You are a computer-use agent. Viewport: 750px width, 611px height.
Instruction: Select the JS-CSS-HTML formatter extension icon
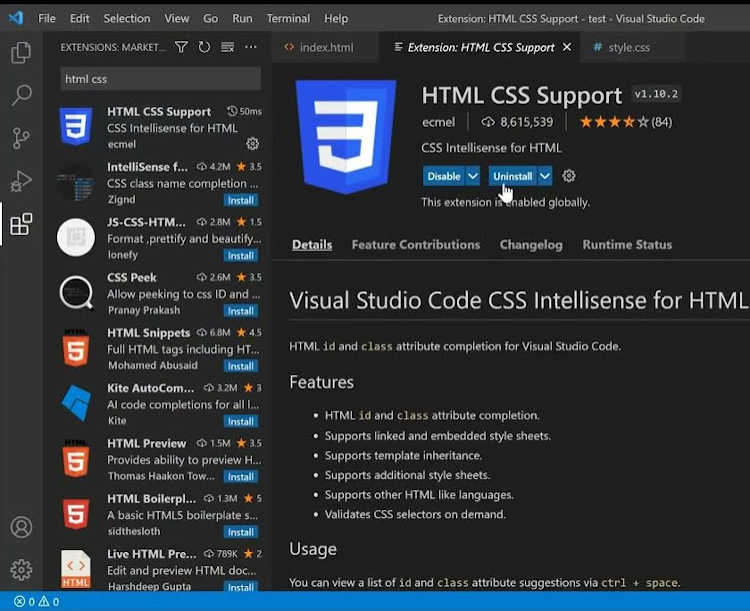76,237
